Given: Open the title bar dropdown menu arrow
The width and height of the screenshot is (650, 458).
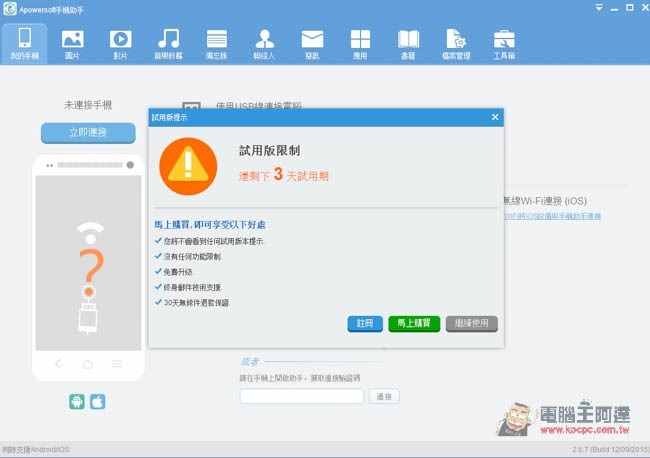Looking at the screenshot, I should tap(599, 7).
